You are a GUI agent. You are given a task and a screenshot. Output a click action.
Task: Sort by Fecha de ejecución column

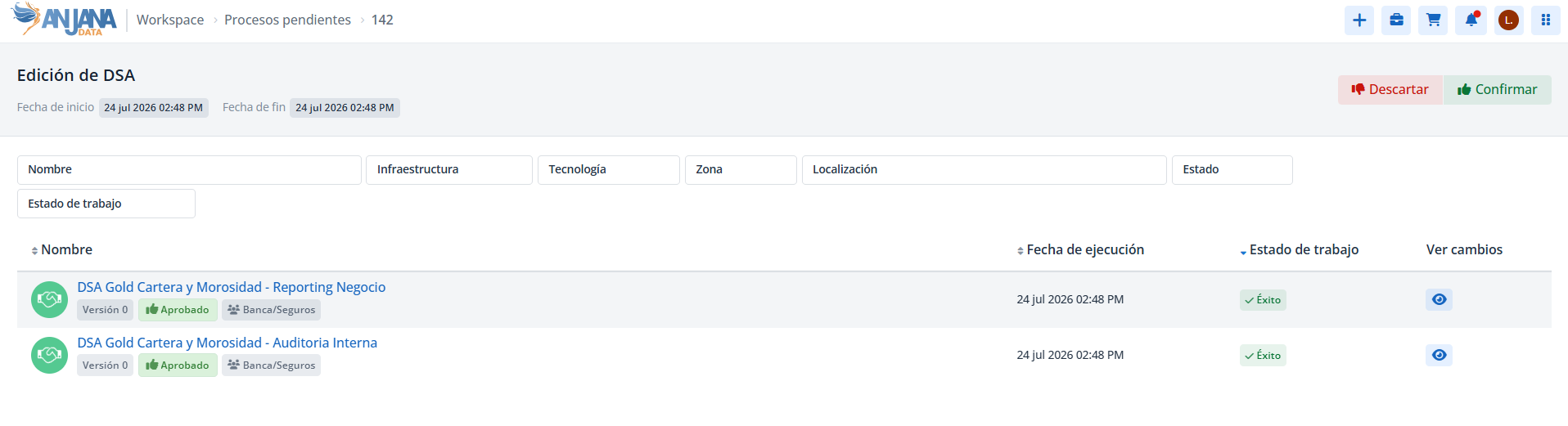point(1080,249)
